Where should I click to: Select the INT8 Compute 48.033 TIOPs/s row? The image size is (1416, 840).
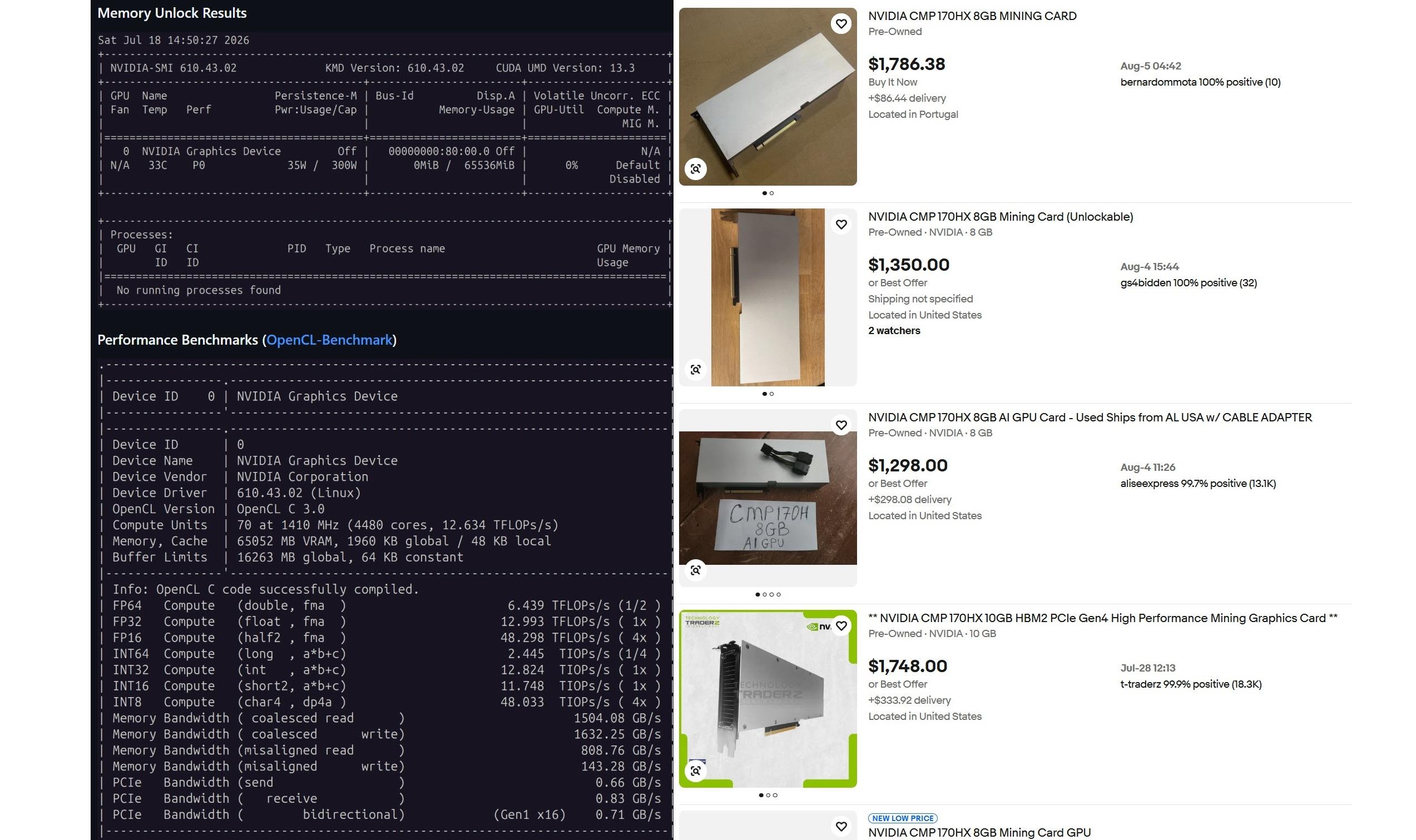386,702
